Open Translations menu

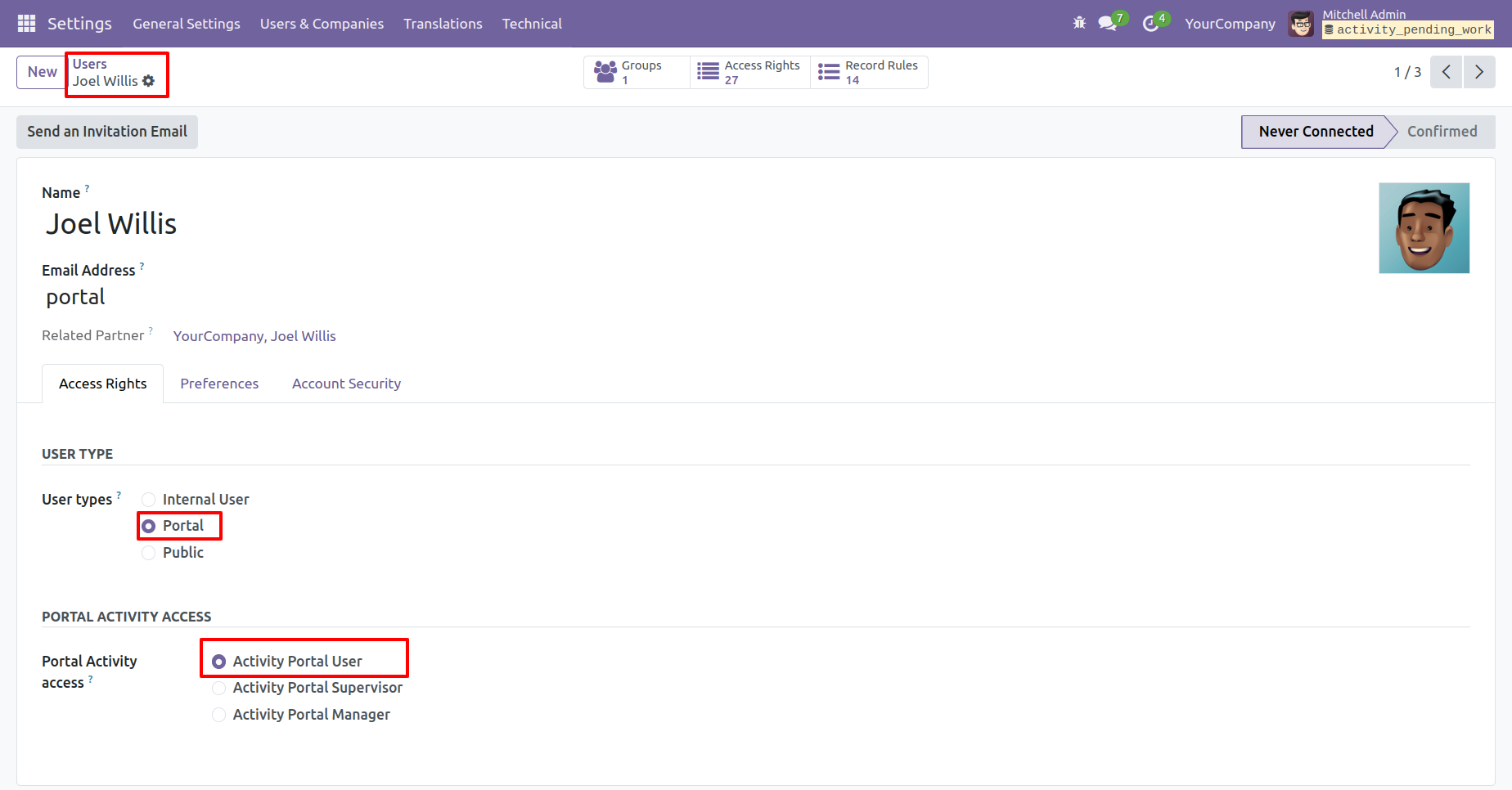click(443, 24)
